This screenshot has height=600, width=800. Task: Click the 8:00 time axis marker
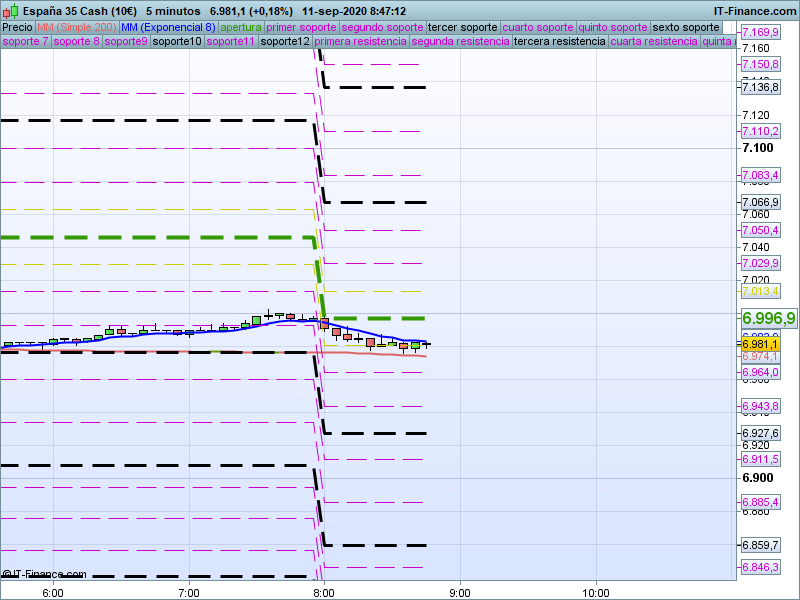coord(324,592)
